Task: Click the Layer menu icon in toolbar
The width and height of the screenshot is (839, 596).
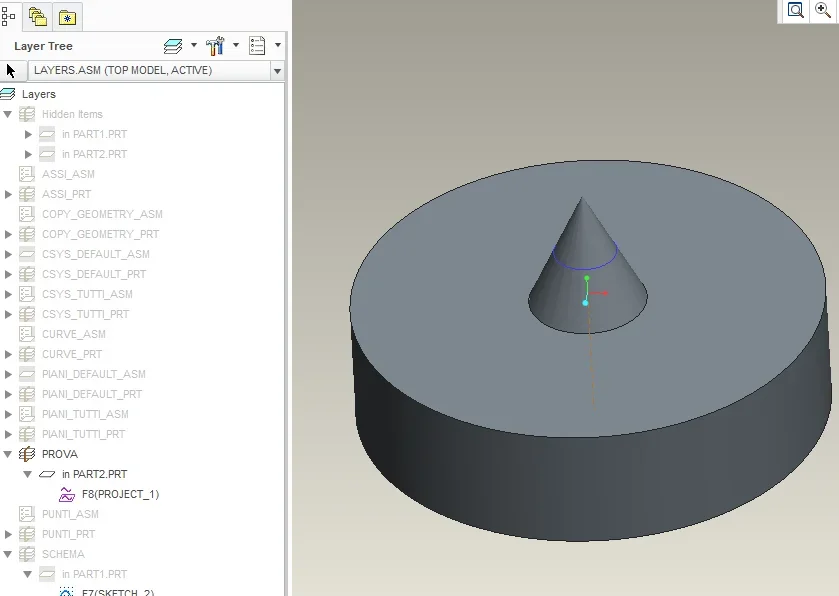Action: coord(173,46)
